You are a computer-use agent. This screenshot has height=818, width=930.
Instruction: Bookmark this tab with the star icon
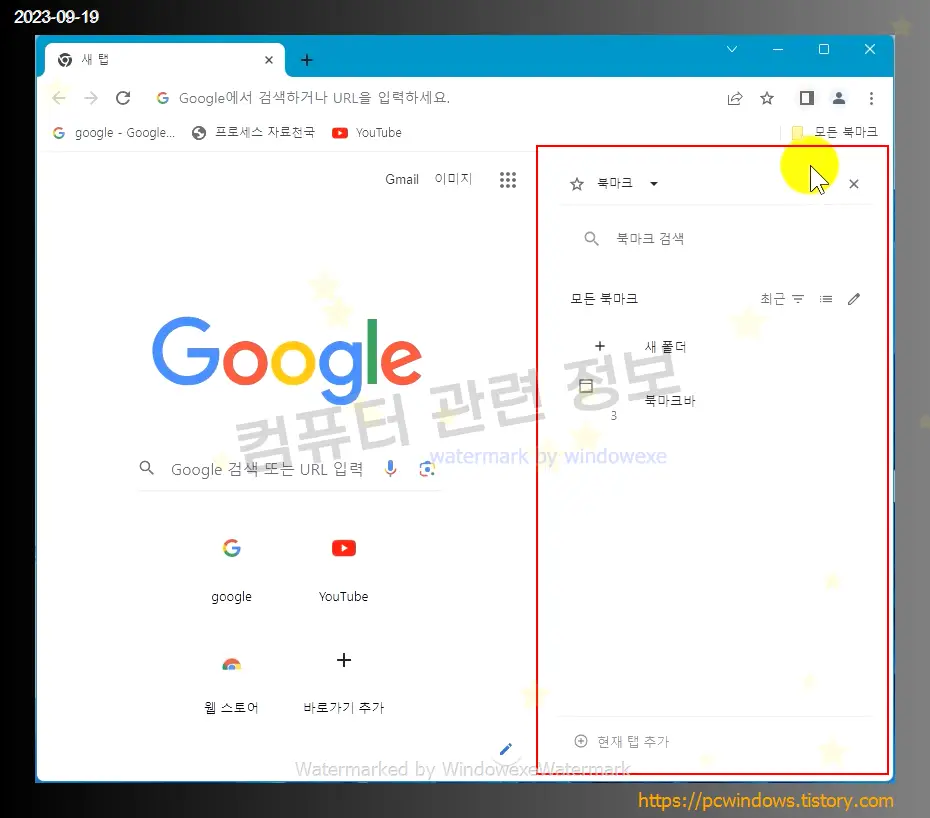767,98
